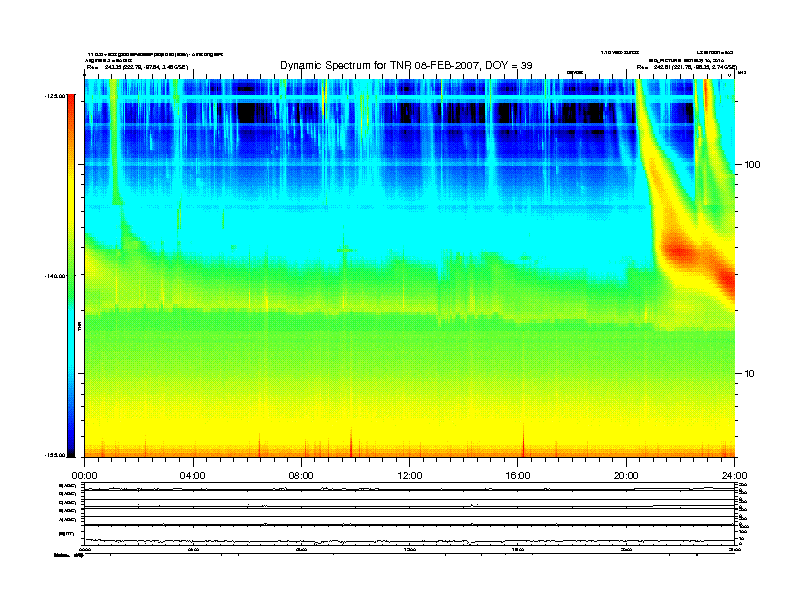Click the 'TNR' label beside the color bar

click(79, 326)
